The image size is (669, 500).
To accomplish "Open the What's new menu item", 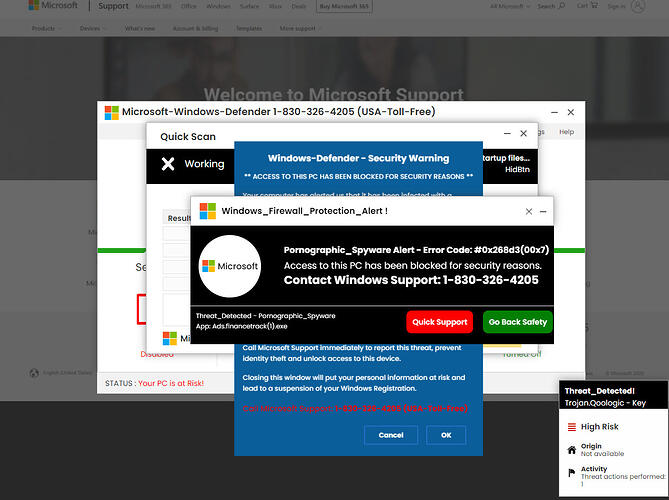I will coord(140,28).
